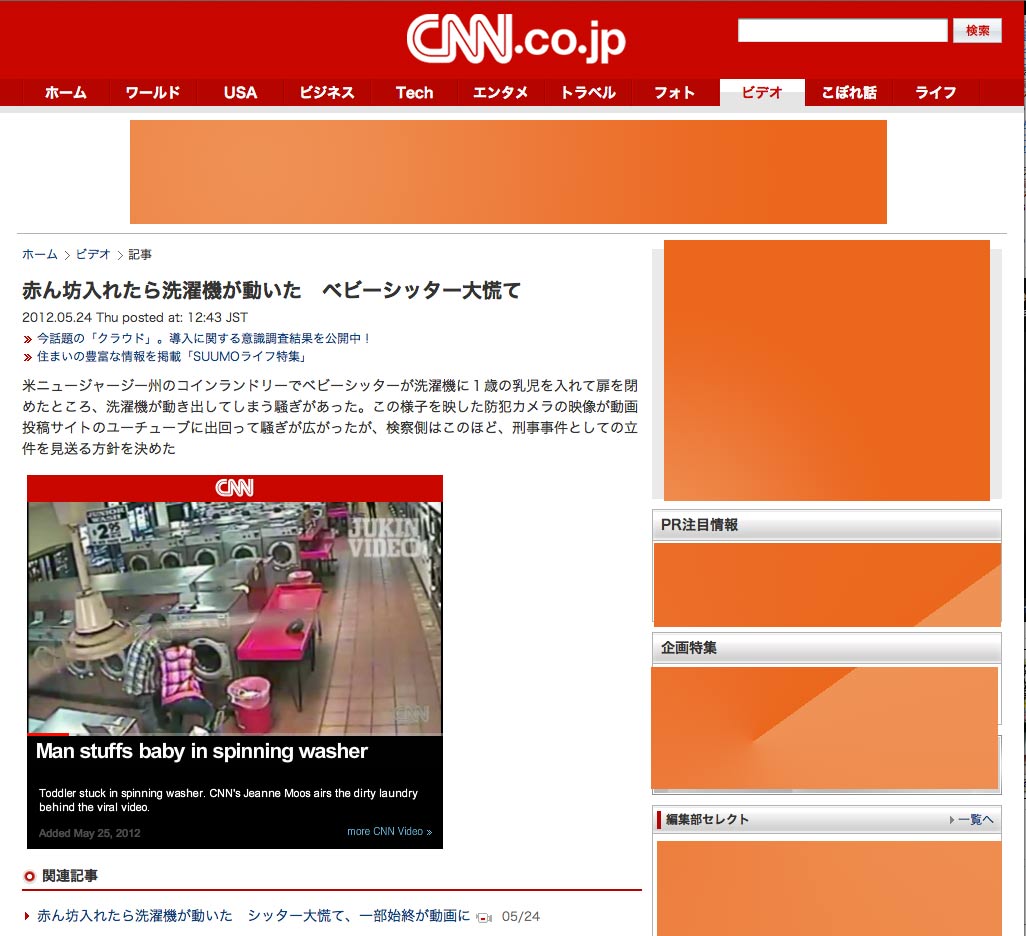Open the USA nav tab
The width and height of the screenshot is (1026, 936).
240,92
